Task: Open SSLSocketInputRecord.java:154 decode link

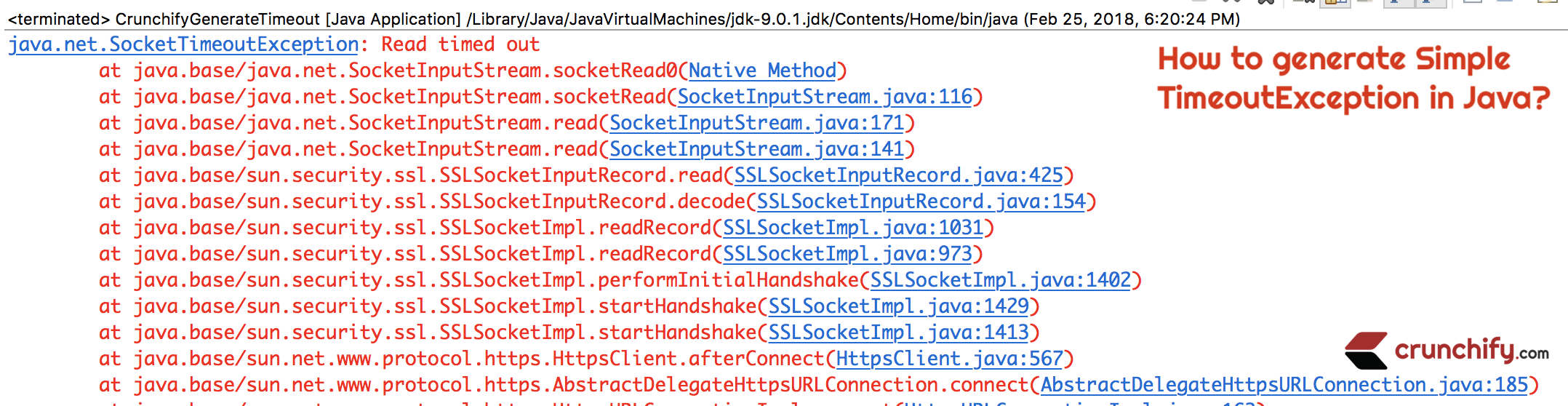Action: coord(921,202)
